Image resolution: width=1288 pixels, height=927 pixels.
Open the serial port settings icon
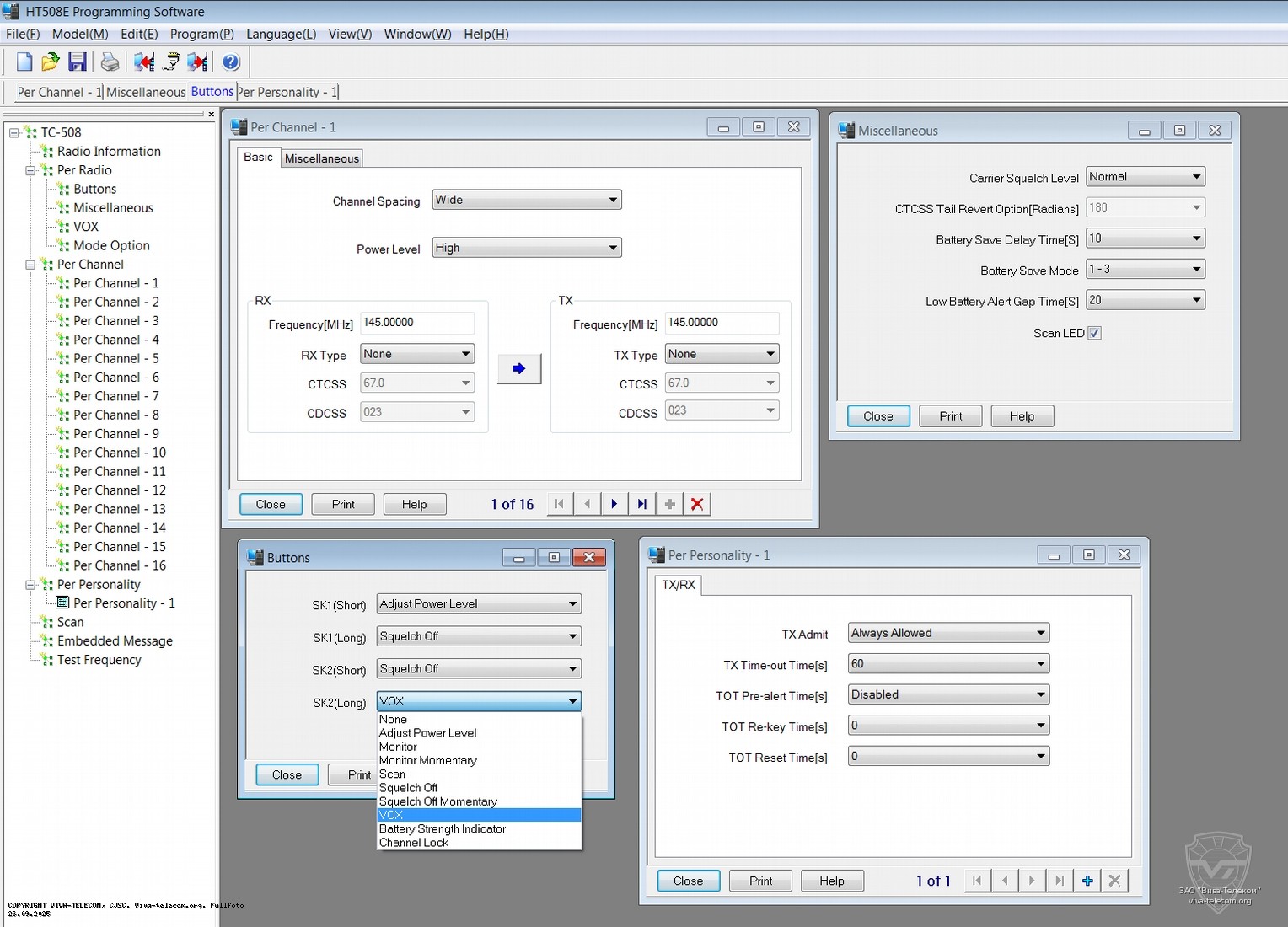coord(171,62)
